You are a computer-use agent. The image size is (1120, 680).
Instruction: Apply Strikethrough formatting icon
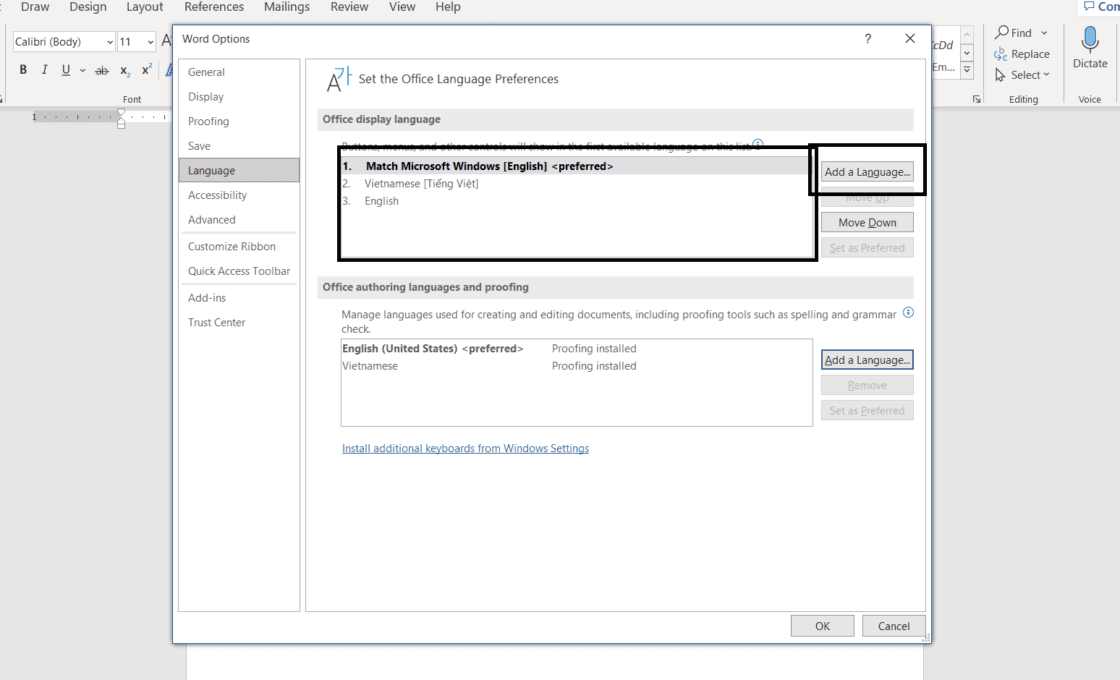pos(101,70)
